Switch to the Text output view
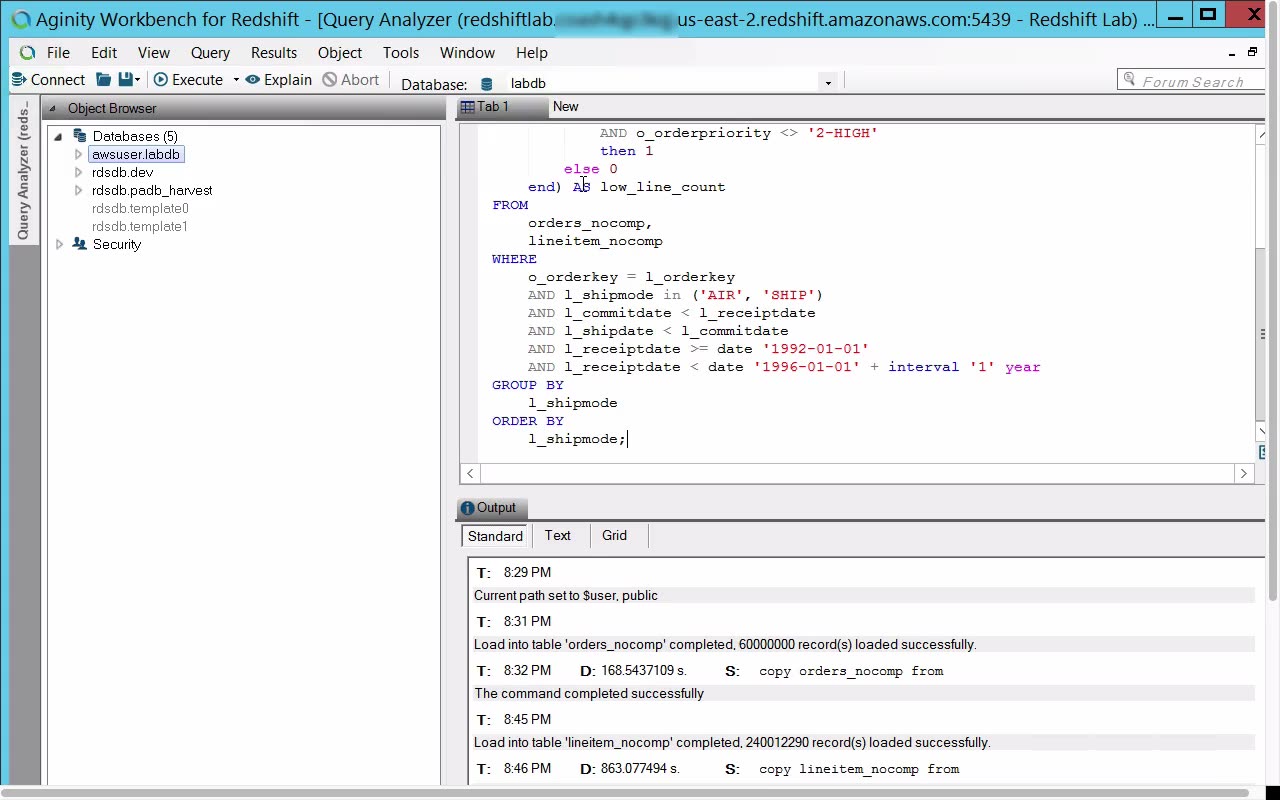 tap(557, 536)
